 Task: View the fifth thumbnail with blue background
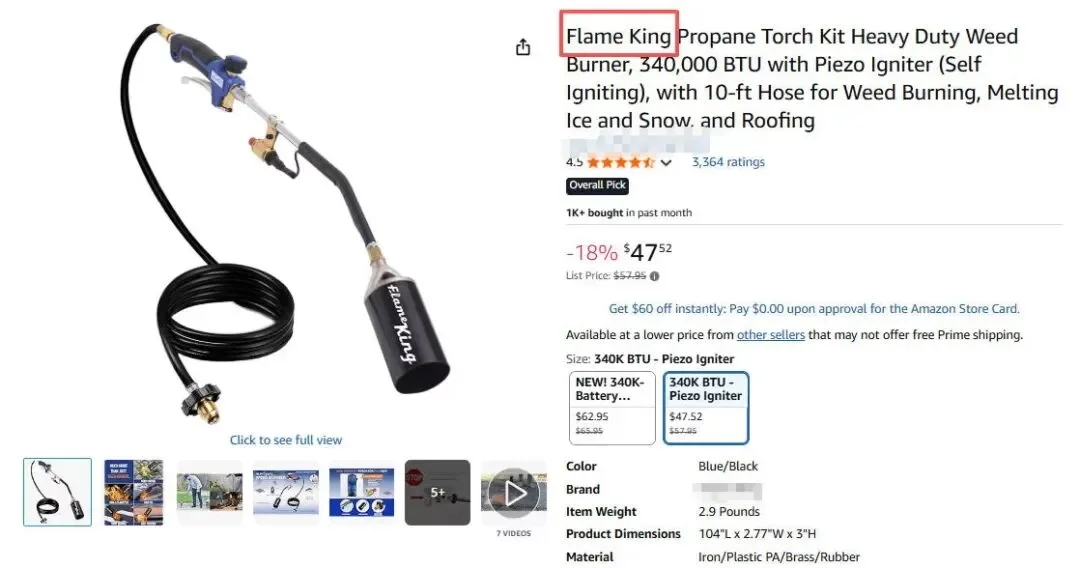point(362,493)
